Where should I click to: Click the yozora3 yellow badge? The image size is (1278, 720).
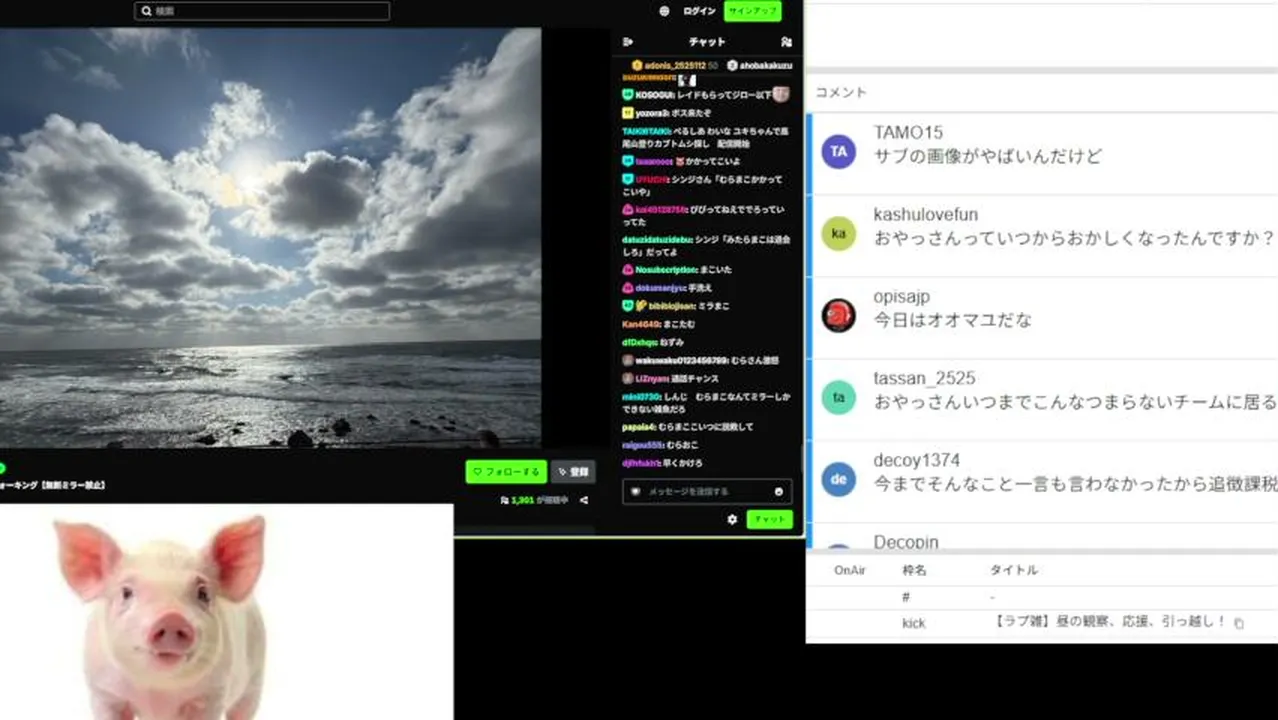pyautogui.click(x=627, y=113)
